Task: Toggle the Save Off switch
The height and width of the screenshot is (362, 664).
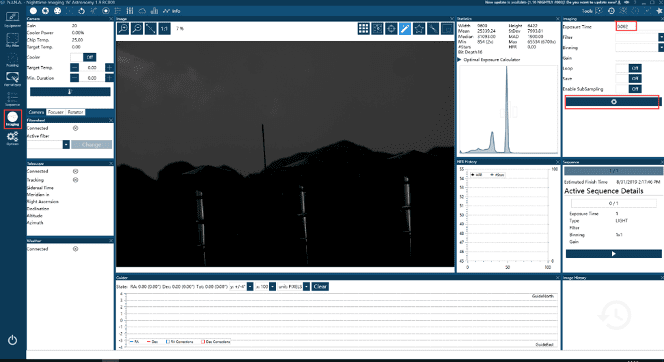Action: tap(628, 78)
